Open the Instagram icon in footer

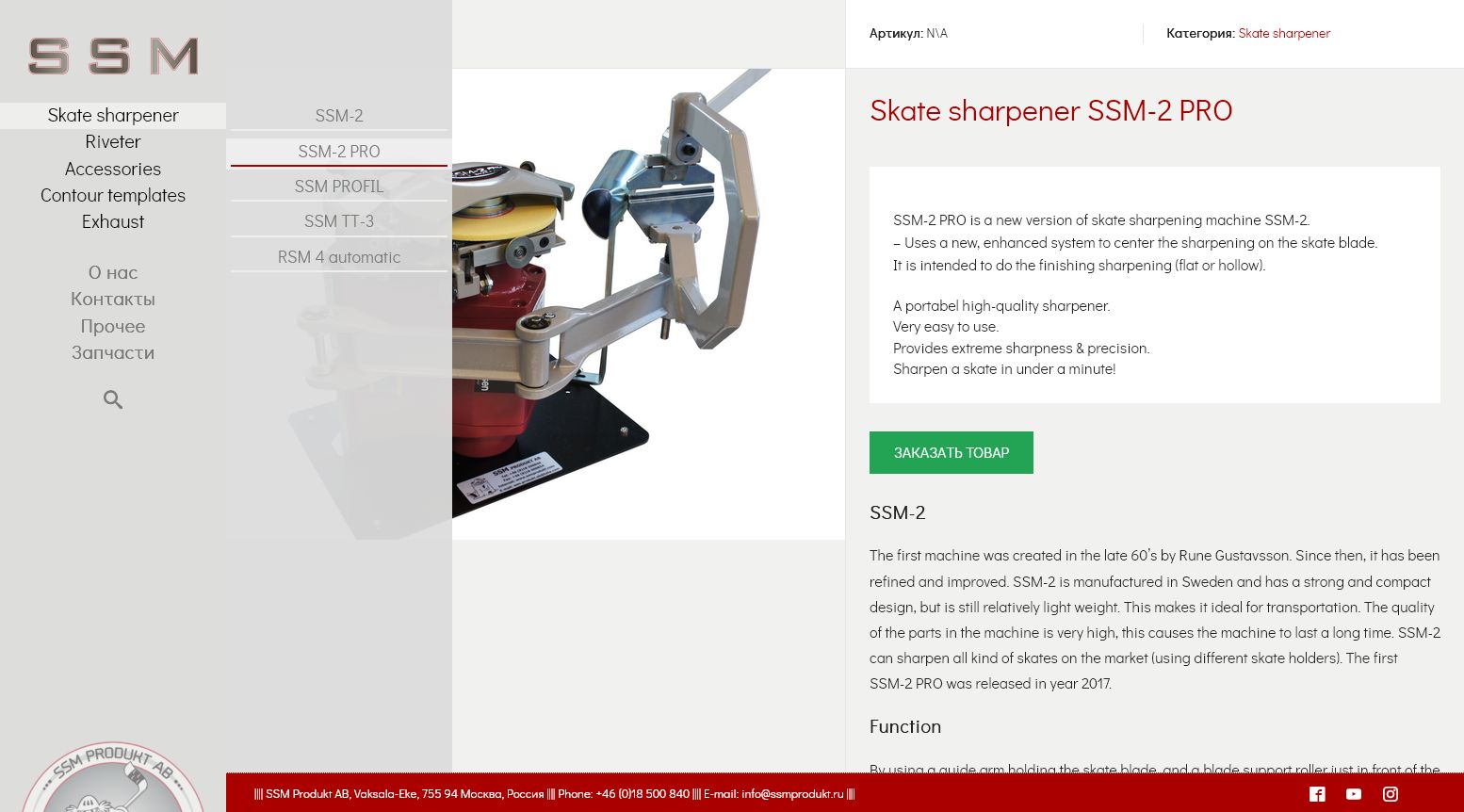(1391, 794)
